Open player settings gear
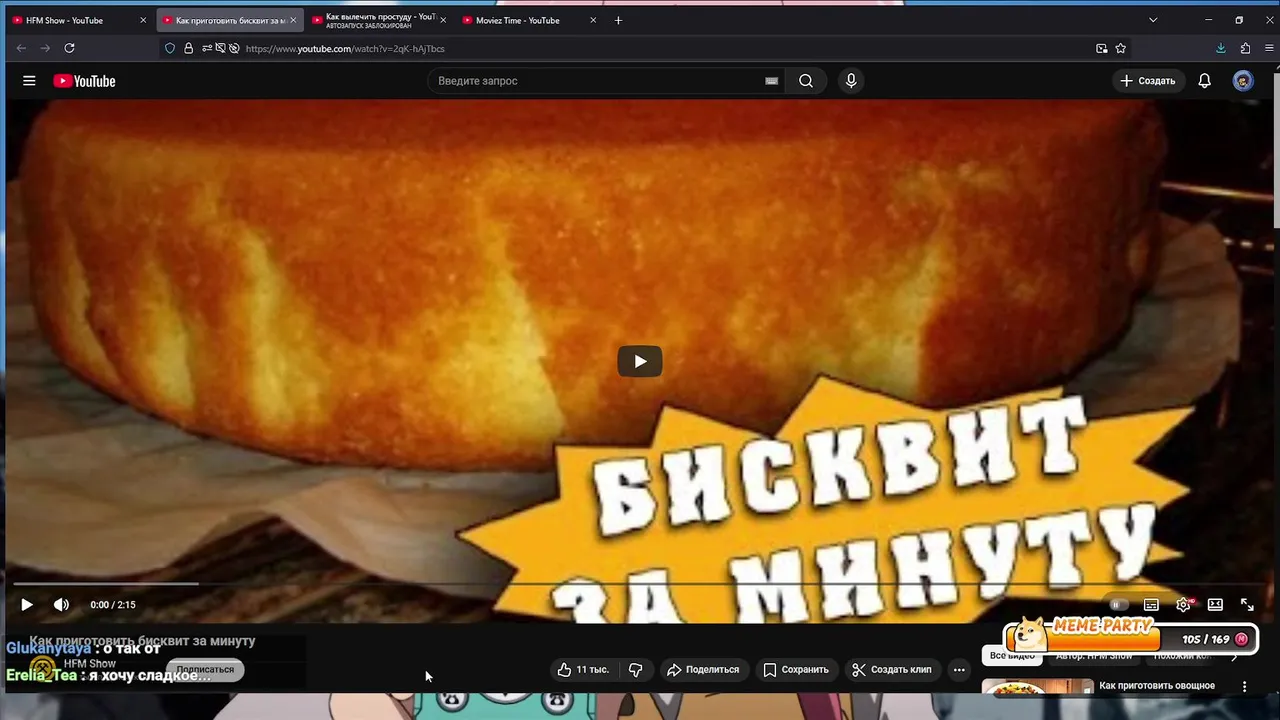Image resolution: width=1280 pixels, height=720 pixels. coord(1184,604)
